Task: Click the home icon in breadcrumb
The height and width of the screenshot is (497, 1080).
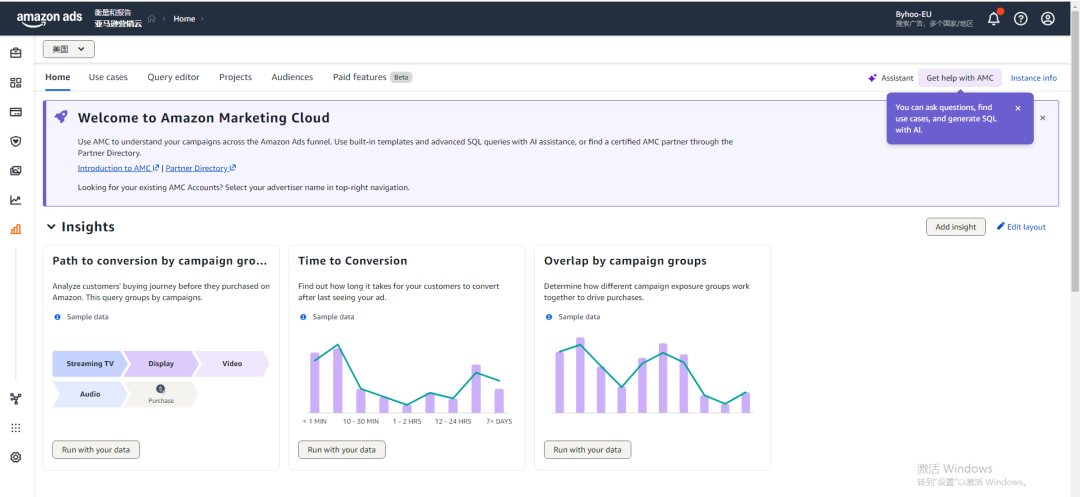Action: point(152,18)
